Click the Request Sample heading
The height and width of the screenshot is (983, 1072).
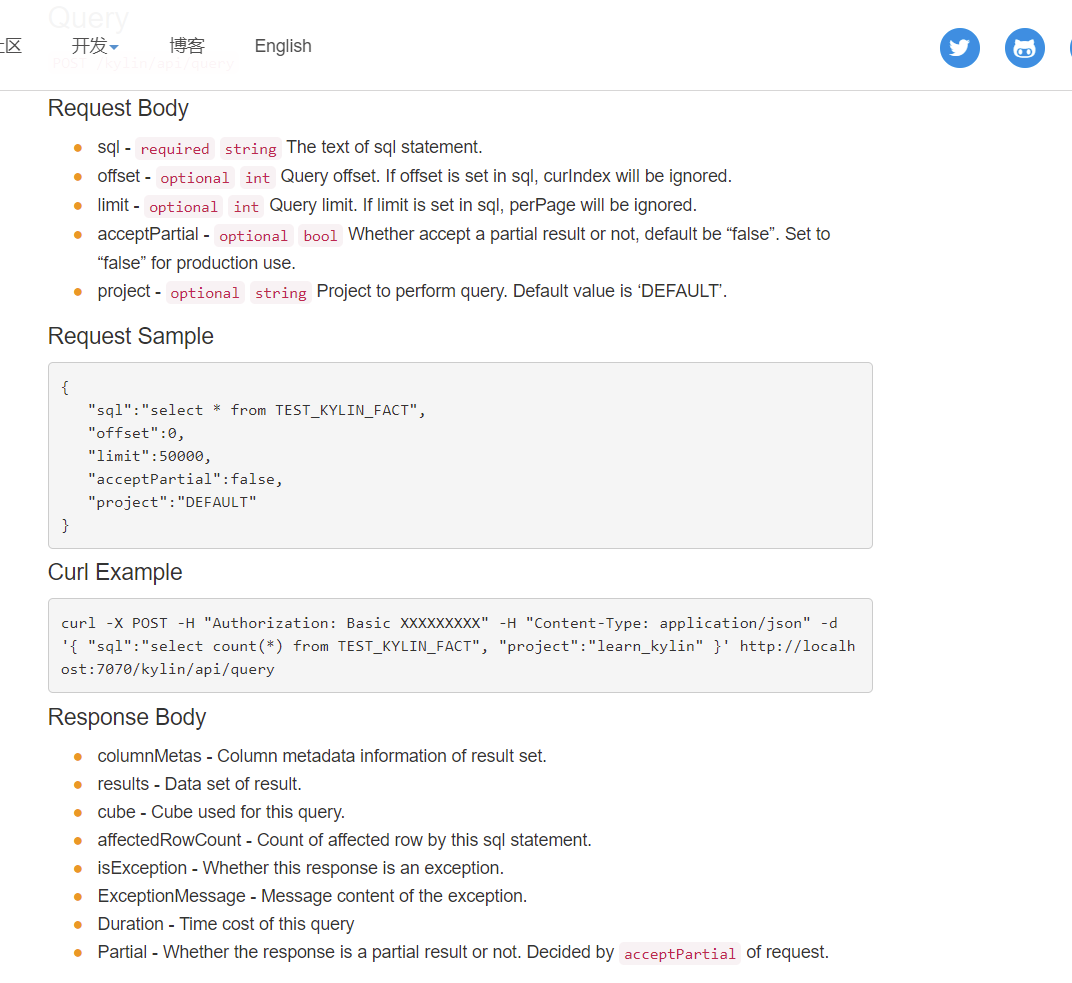click(131, 336)
